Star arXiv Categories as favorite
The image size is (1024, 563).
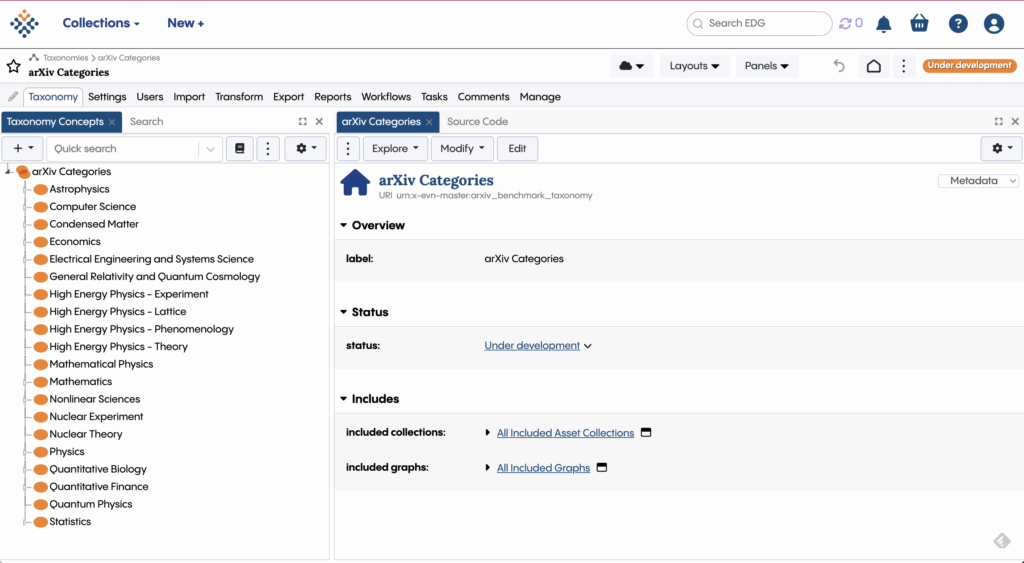[x=14, y=66]
